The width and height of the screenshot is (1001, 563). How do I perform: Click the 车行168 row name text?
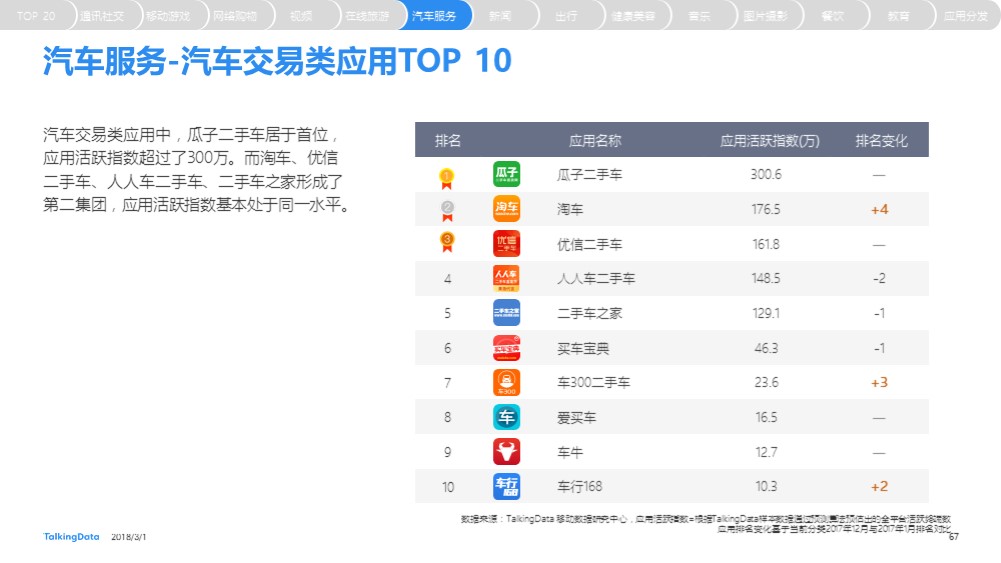click(580, 486)
